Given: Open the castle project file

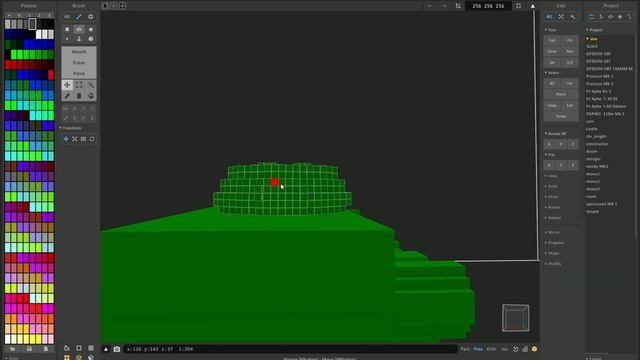Looking at the screenshot, I should coord(591,129).
